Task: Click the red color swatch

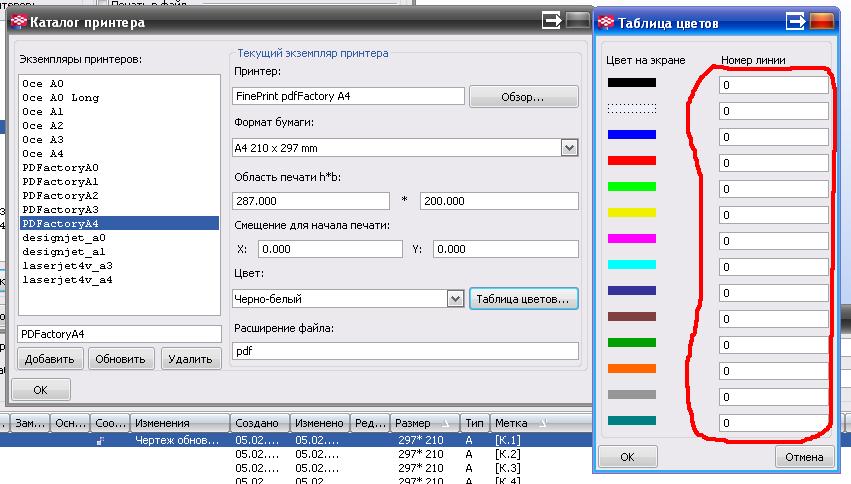Action: tap(631, 160)
